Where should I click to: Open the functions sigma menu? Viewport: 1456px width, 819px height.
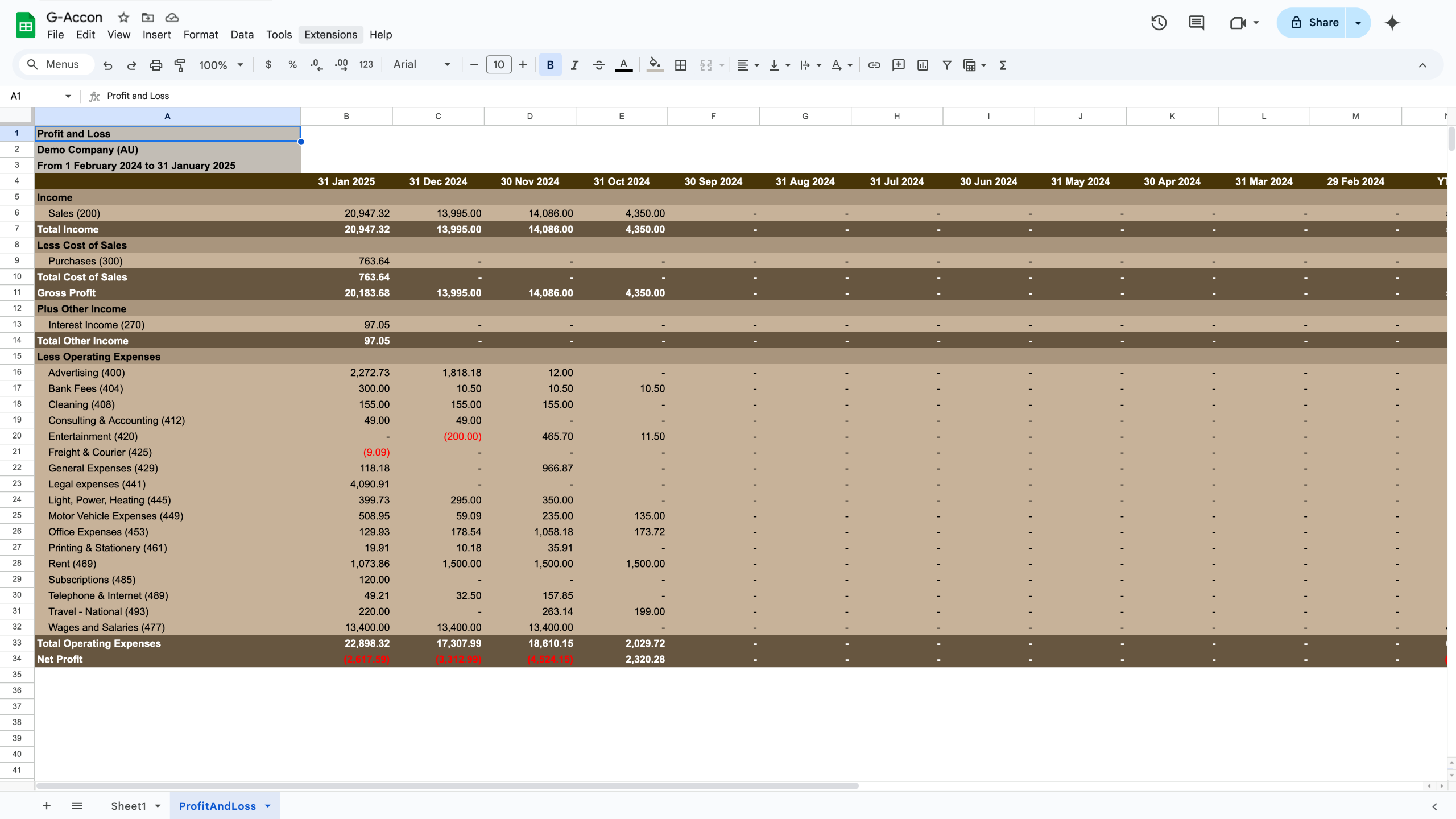pos(1003,65)
